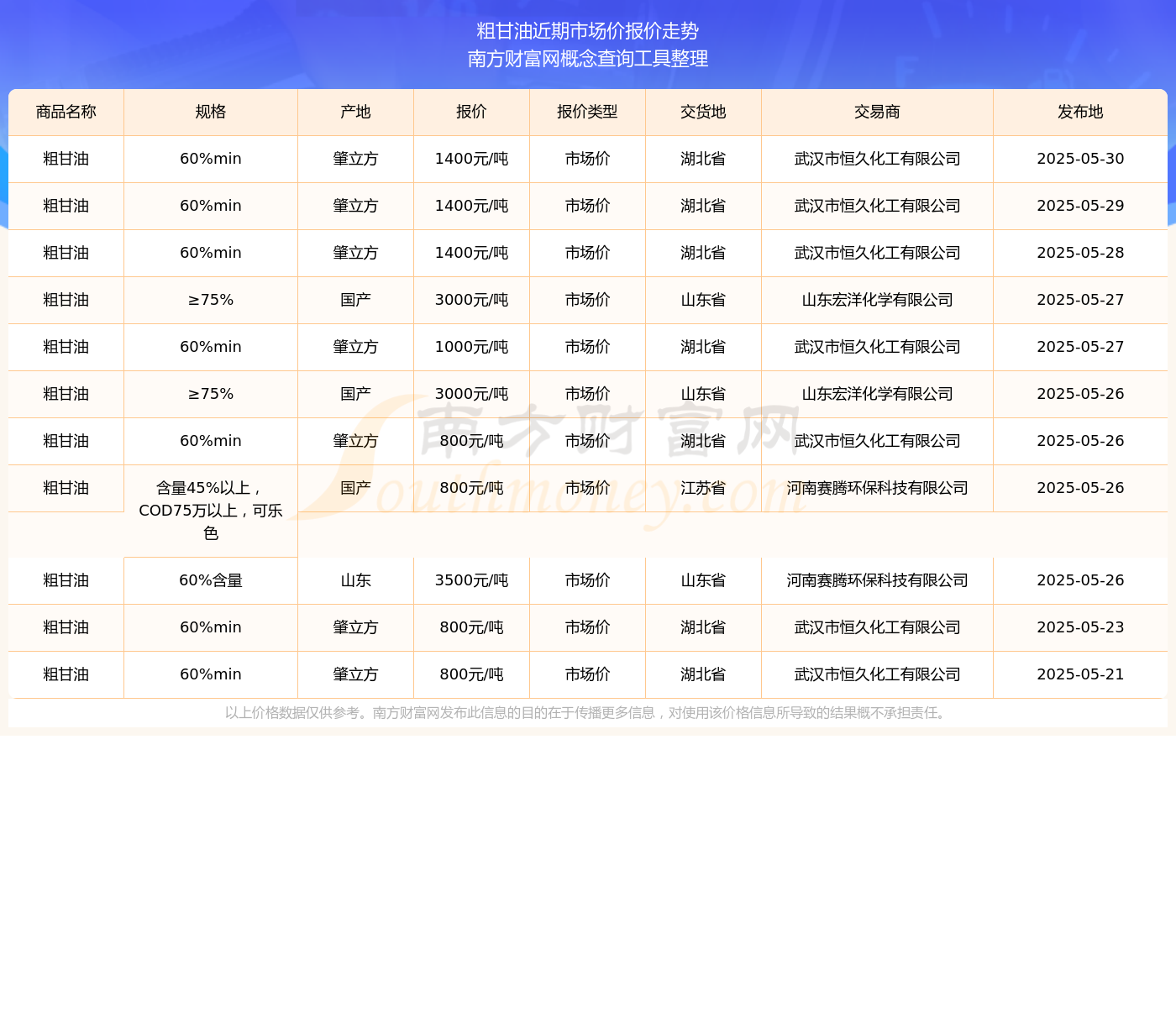Click the 交货地 column header
1176x1012 pixels.
click(704, 113)
